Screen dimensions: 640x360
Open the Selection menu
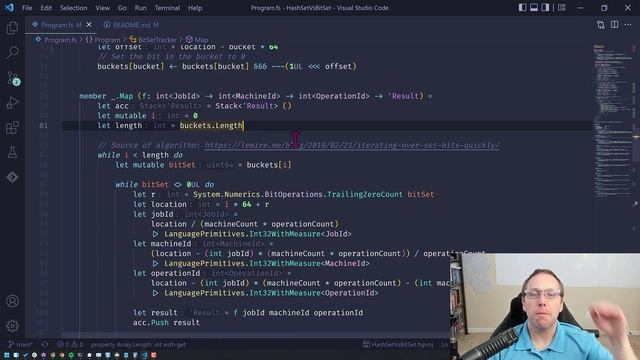tap(73, 8)
